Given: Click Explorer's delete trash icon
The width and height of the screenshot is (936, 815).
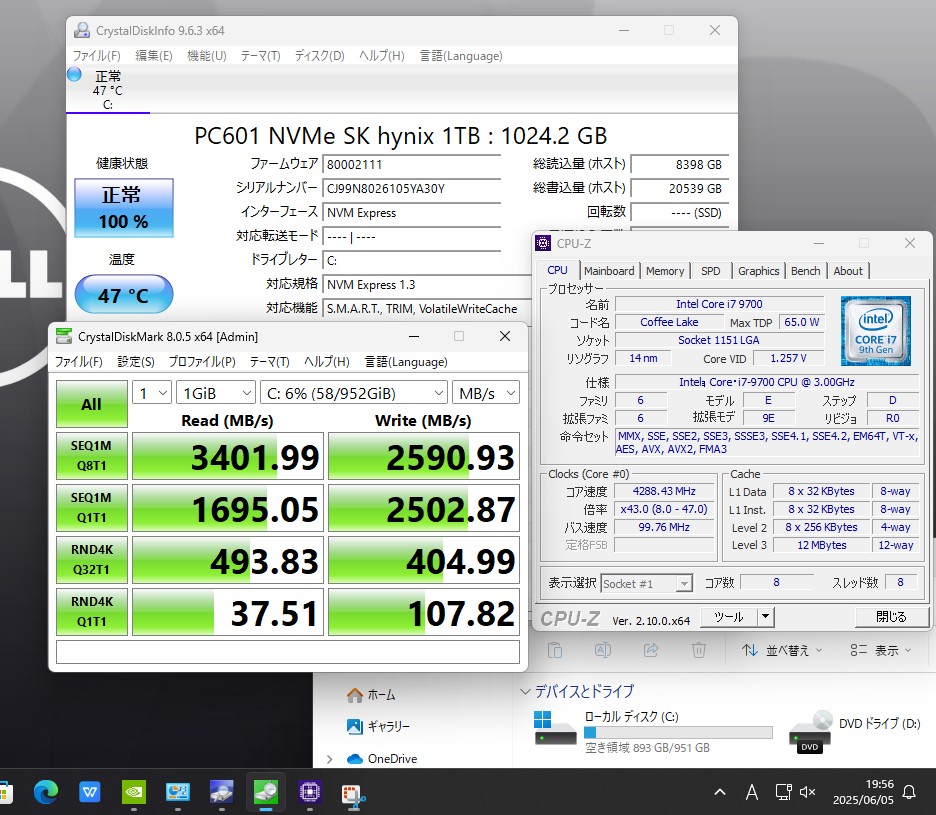Looking at the screenshot, I should pos(698,650).
